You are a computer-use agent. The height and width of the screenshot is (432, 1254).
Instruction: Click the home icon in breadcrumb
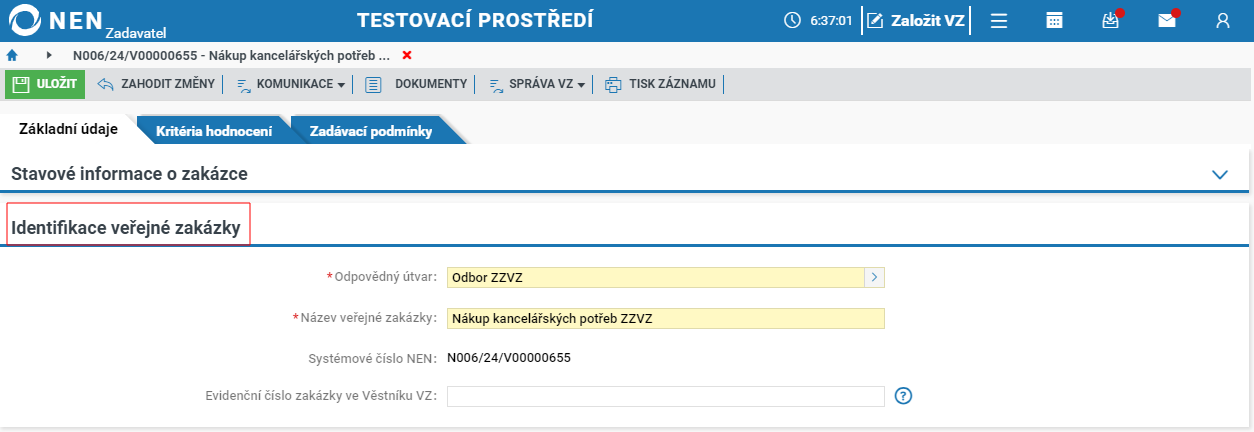coord(12,55)
